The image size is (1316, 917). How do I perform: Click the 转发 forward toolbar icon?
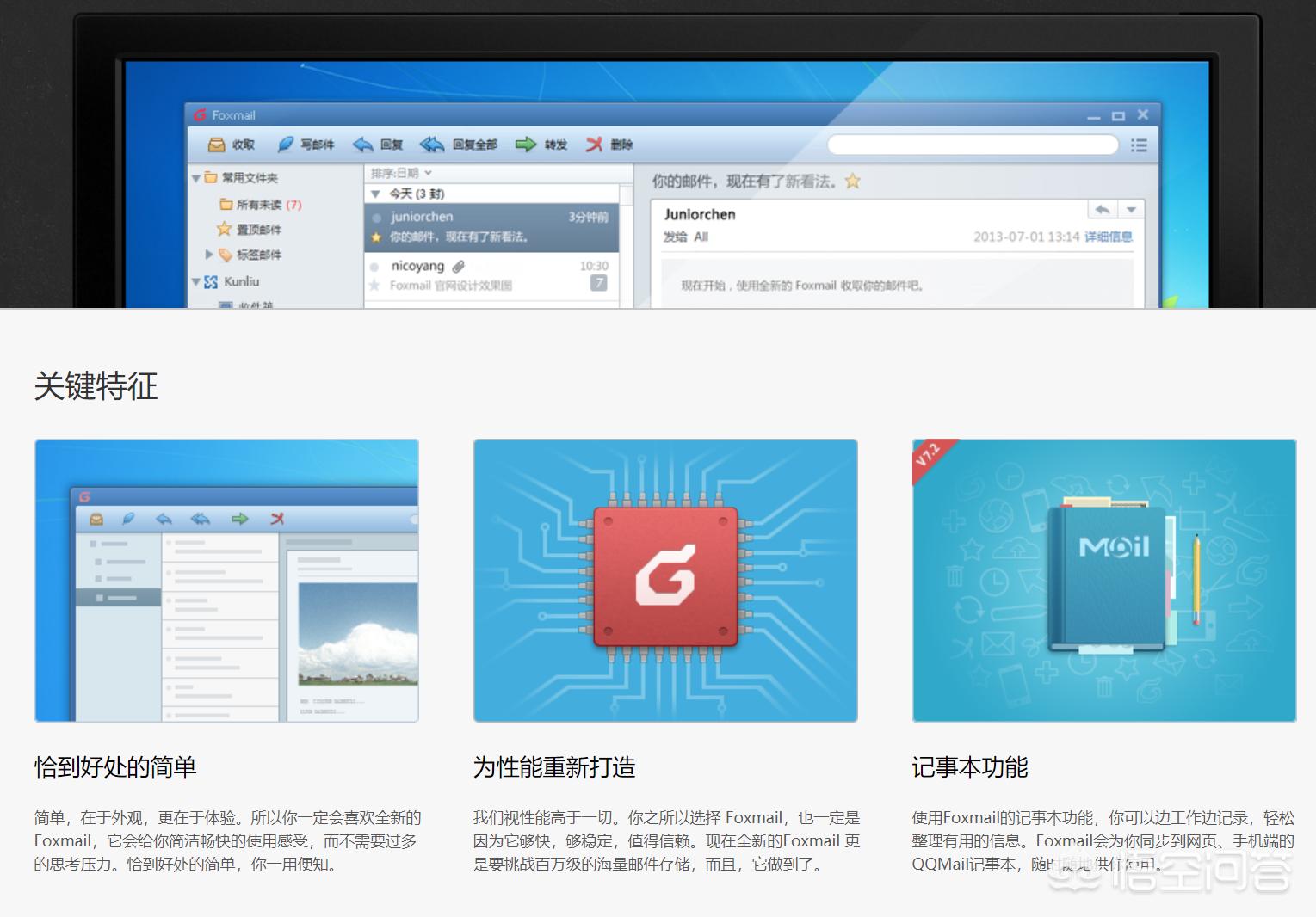coord(525,145)
